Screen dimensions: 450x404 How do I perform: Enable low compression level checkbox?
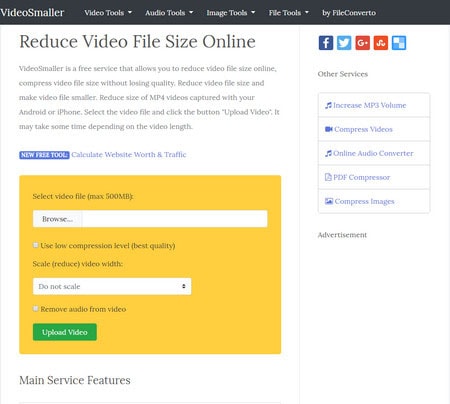point(36,245)
